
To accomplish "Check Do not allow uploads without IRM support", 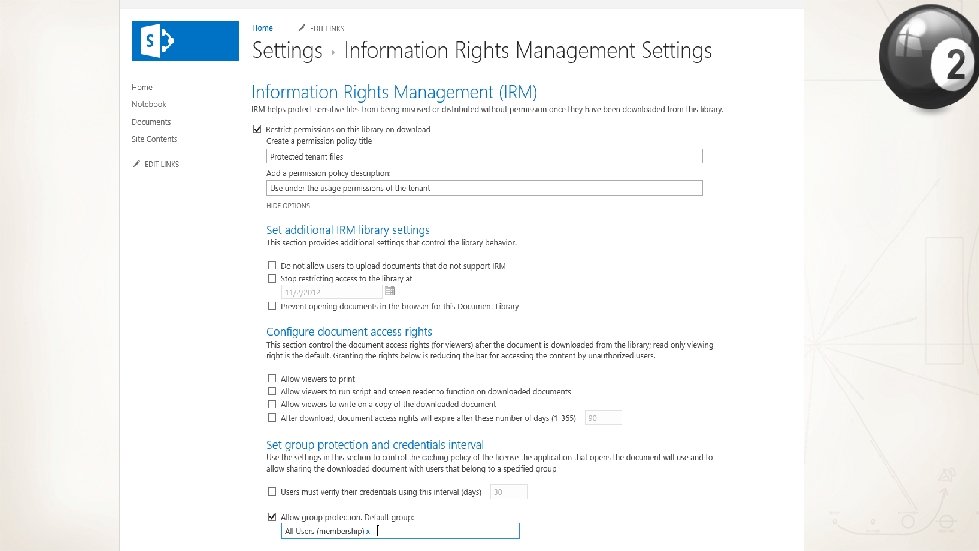I will click(x=272, y=266).
